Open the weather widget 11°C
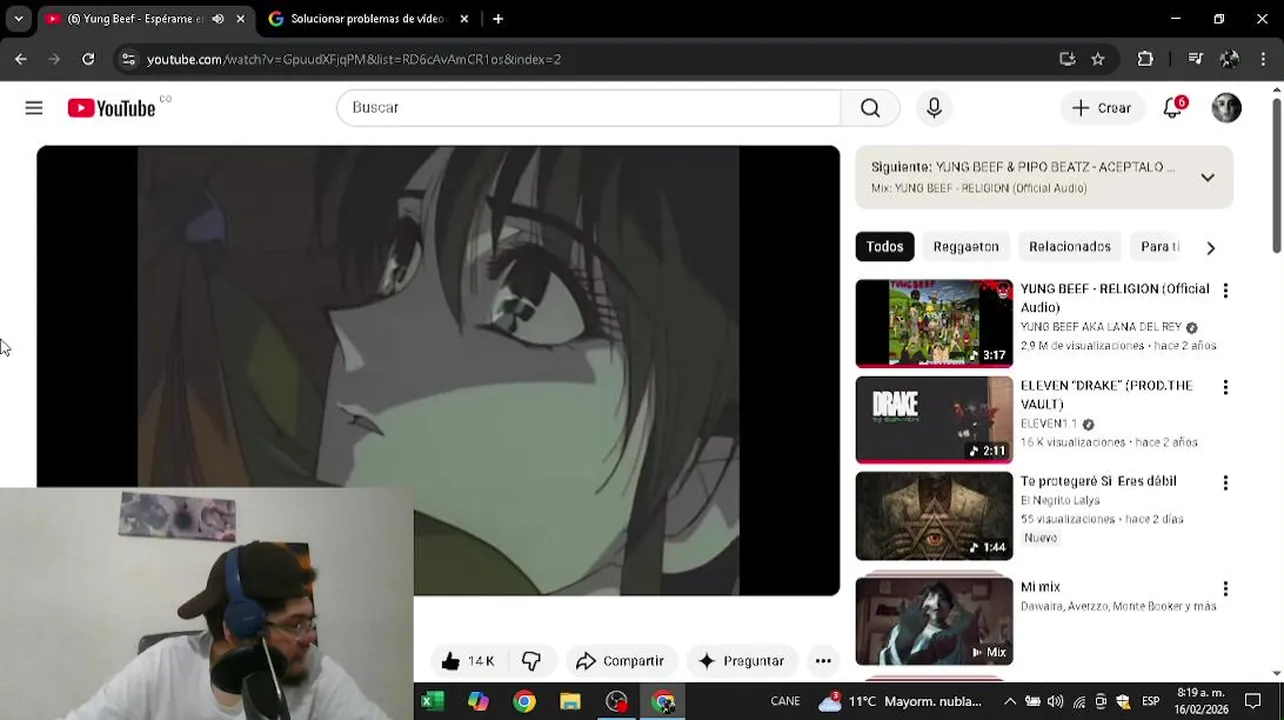The width and height of the screenshot is (1284, 720). coord(900,701)
